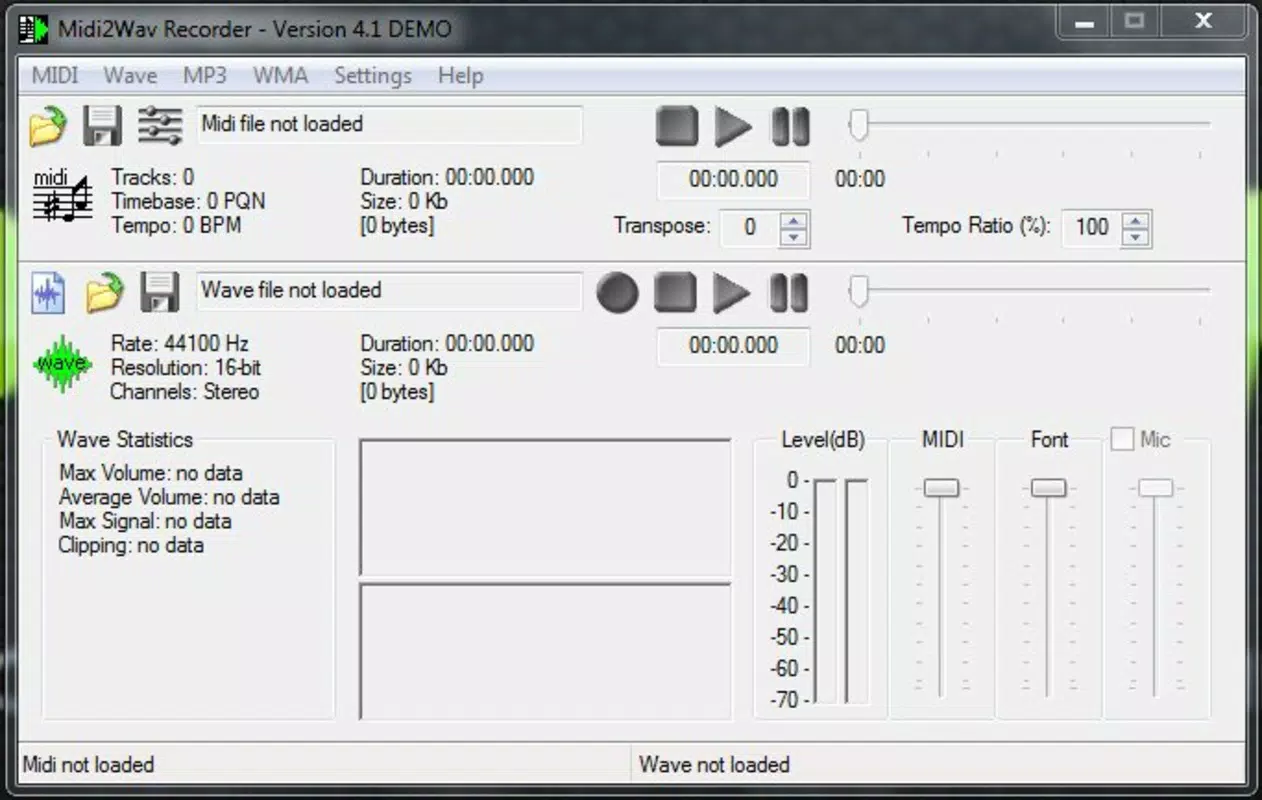Increase Tempo Ratio with up arrow
The image size is (1262, 800).
pyautogui.click(x=1134, y=219)
